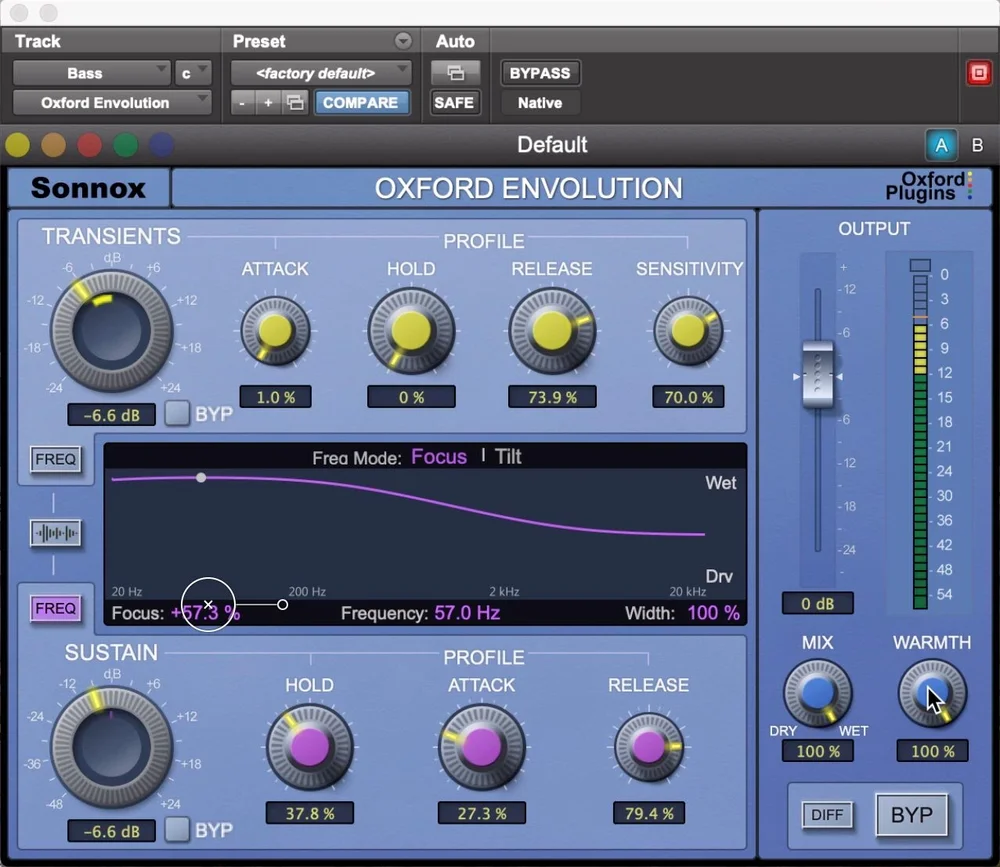Toggle BYP for the Transients section

(x=176, y=414)
